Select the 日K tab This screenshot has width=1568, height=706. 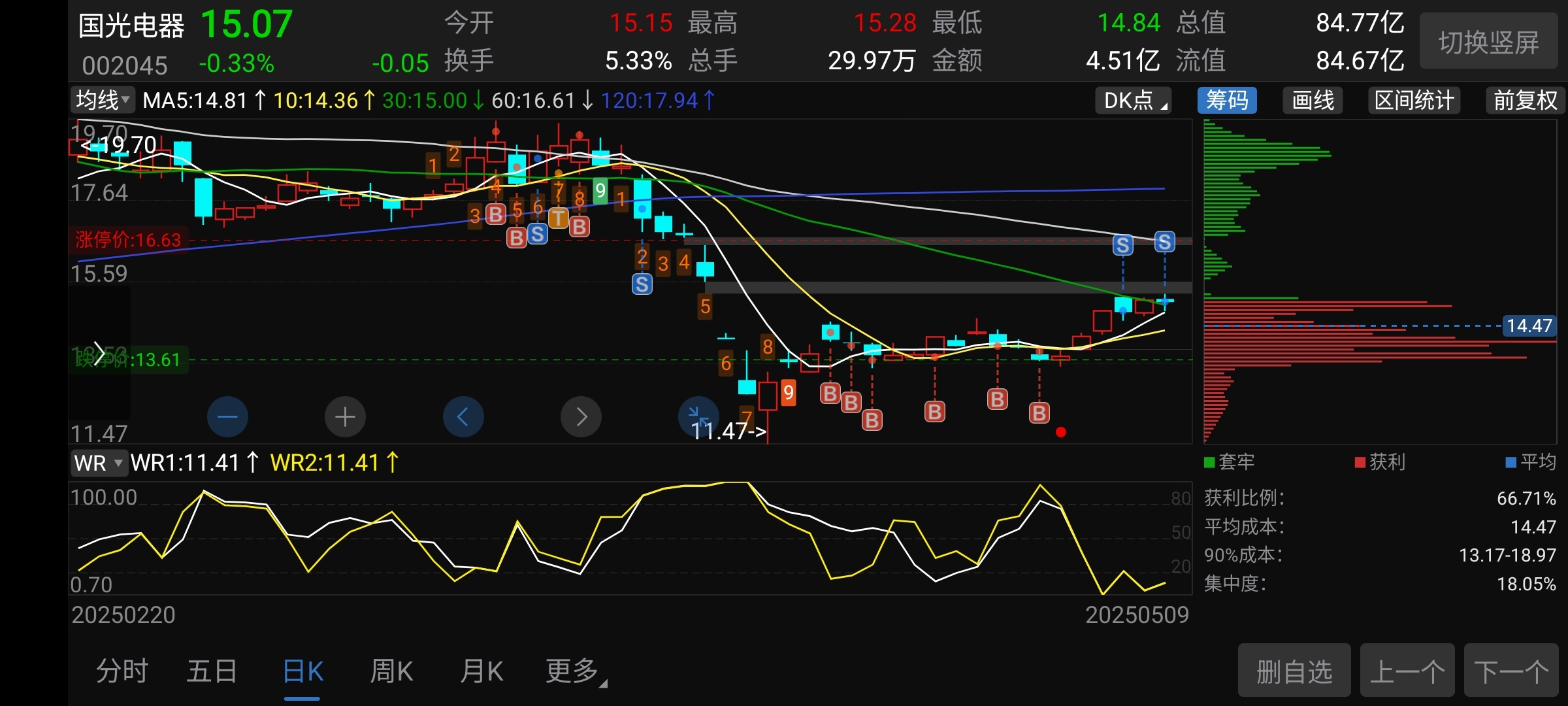point(302,671)
